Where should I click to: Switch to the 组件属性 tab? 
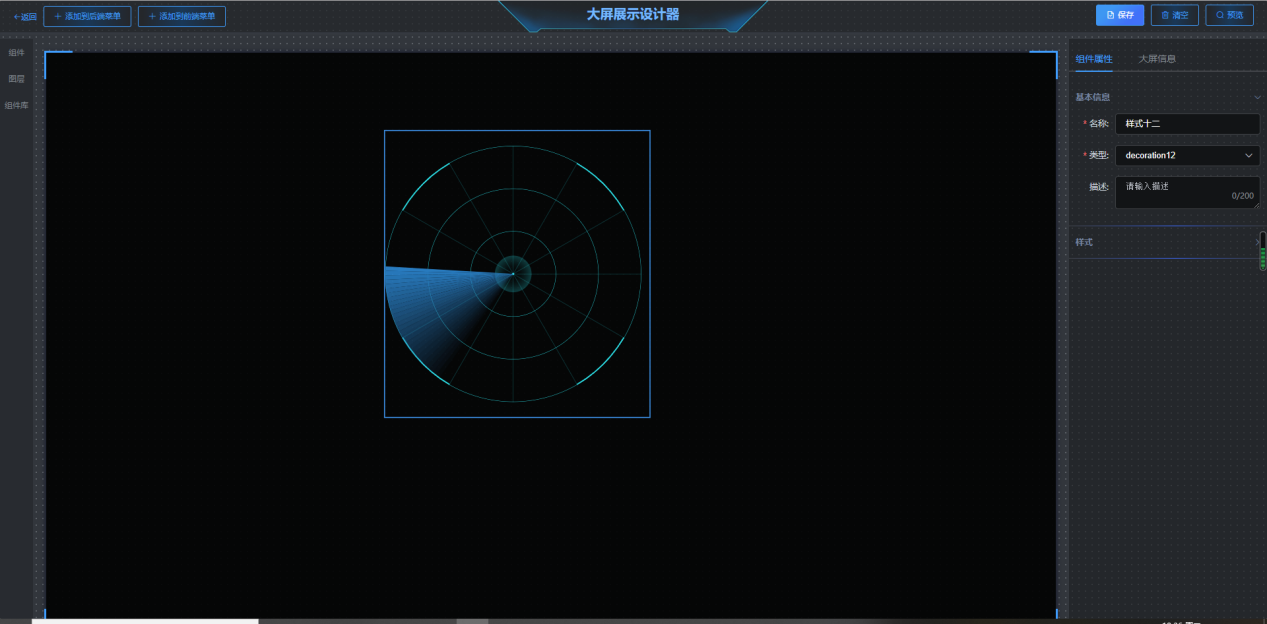pos(1094,59)
